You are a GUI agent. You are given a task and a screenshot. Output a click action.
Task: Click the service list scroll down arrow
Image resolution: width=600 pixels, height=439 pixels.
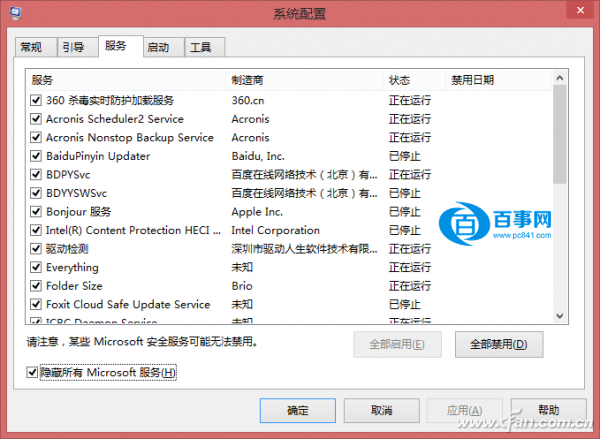[560, 316]
